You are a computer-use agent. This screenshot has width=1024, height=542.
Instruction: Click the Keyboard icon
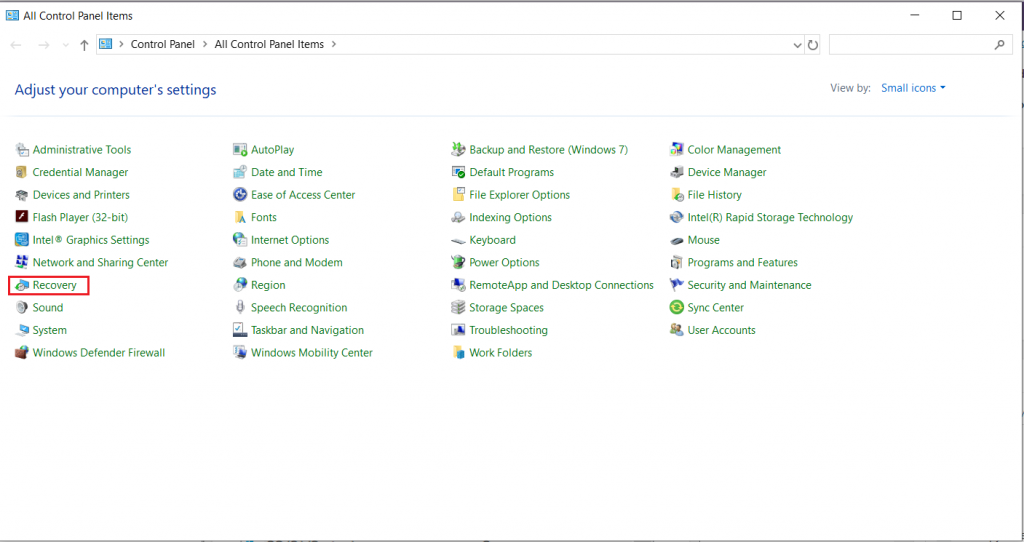[458, 240]
